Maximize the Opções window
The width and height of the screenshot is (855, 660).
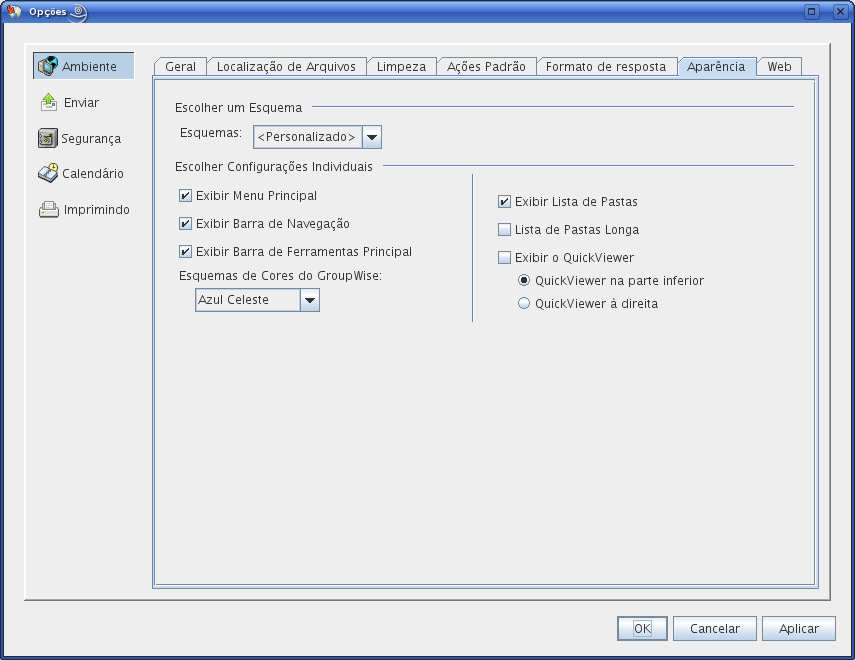pos(812,12)
